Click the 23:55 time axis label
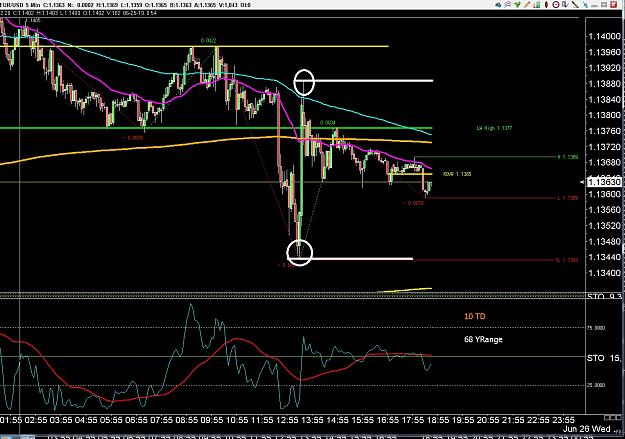 [x=562, y=420]
